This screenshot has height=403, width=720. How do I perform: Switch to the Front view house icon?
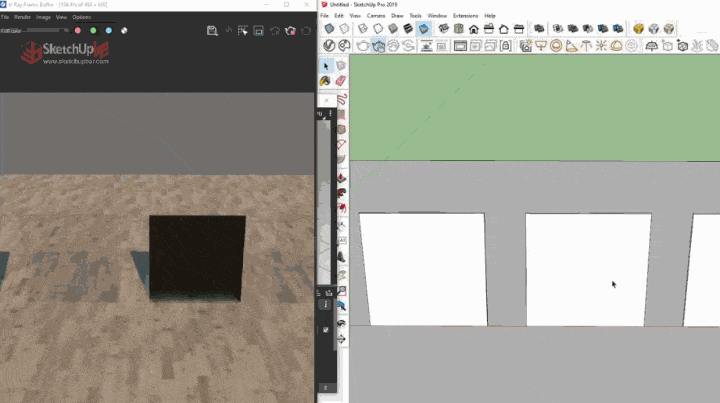click(x=474, y=29)
